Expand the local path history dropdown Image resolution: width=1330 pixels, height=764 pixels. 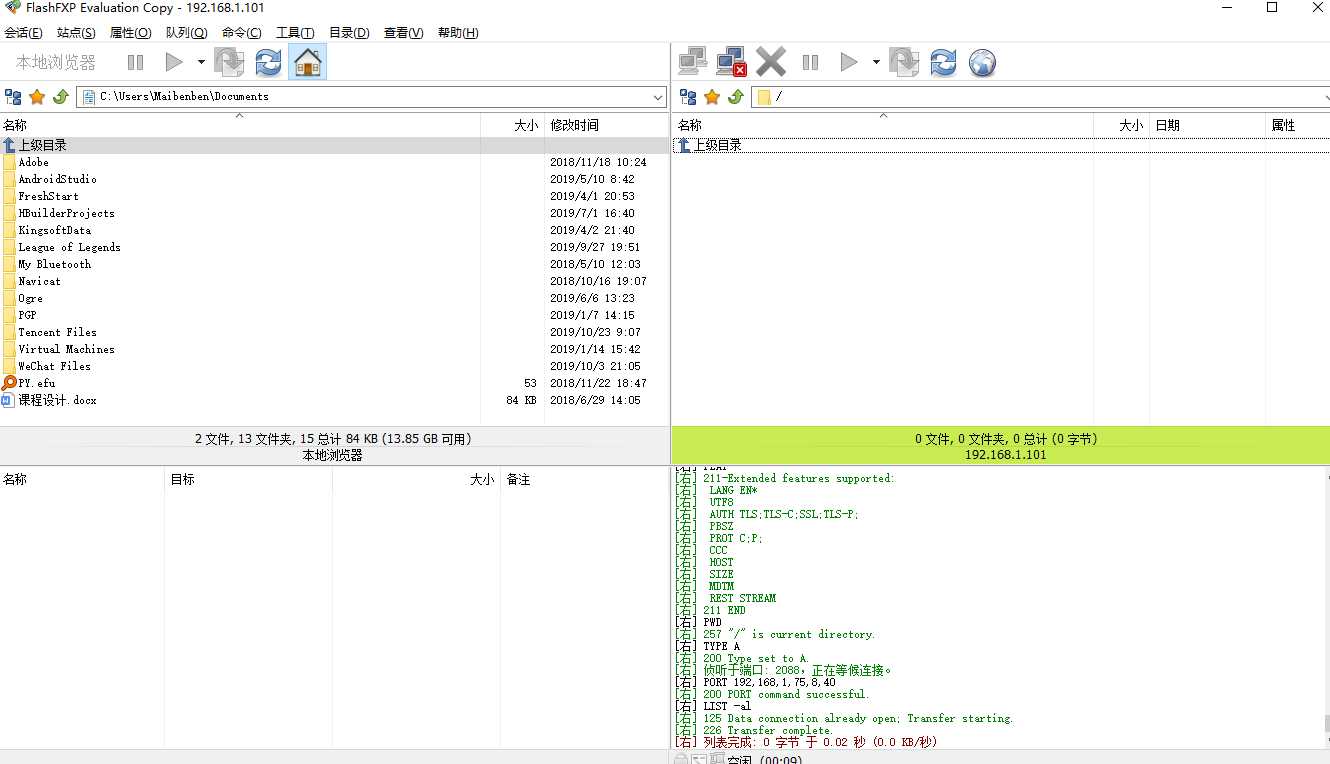point(658,97)
